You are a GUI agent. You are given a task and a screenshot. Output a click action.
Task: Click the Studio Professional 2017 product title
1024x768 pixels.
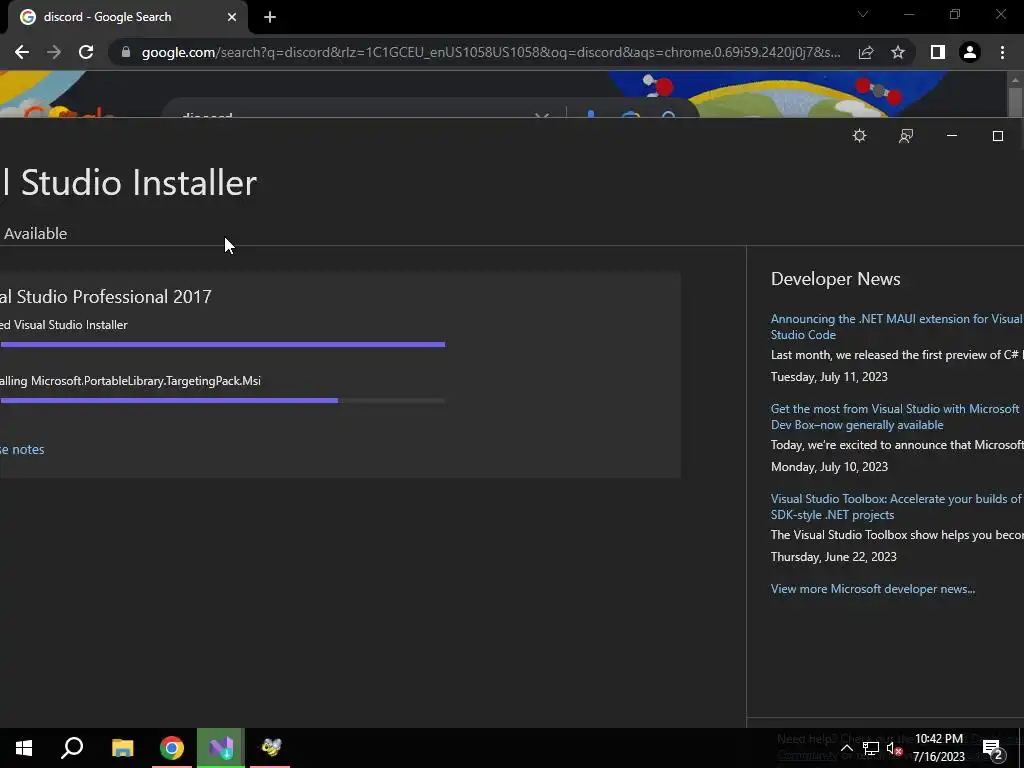coord(106,296)
